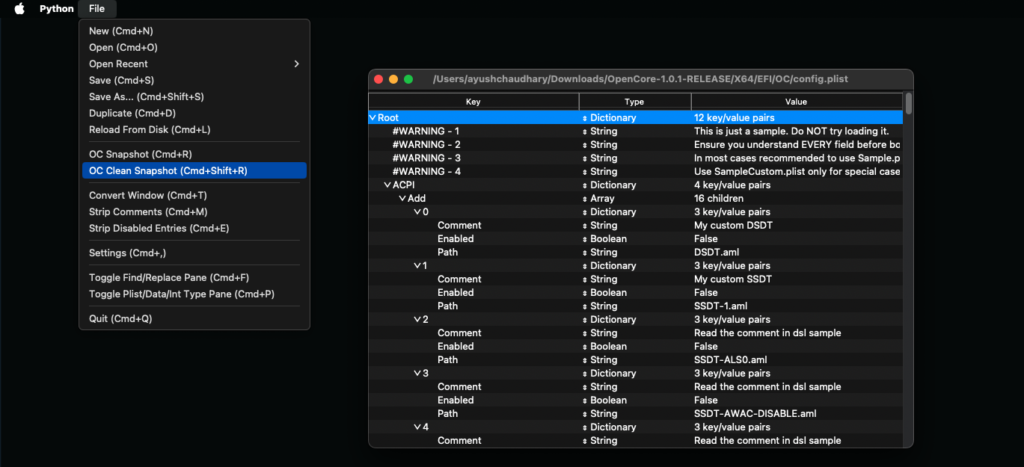
Task: Open type dropdown for #WARNING - 1
Action: coord(584,131)
